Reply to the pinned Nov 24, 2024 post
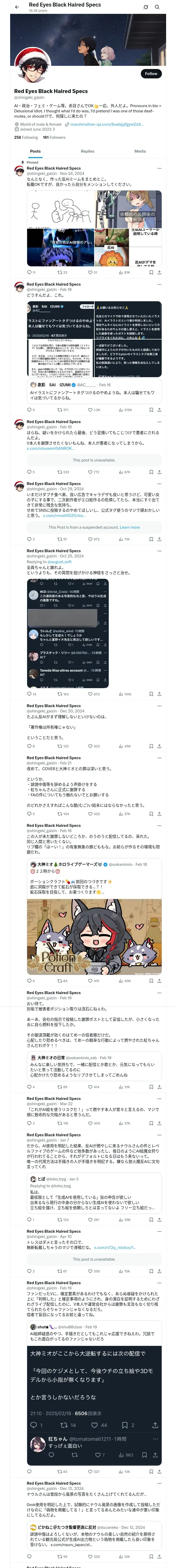176x1568 pixels. click(x=28, y=273)
